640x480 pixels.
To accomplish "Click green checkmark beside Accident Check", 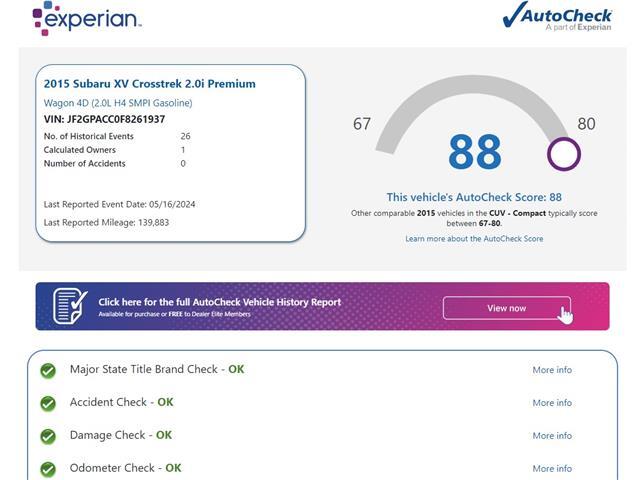I will coord(47,404).
